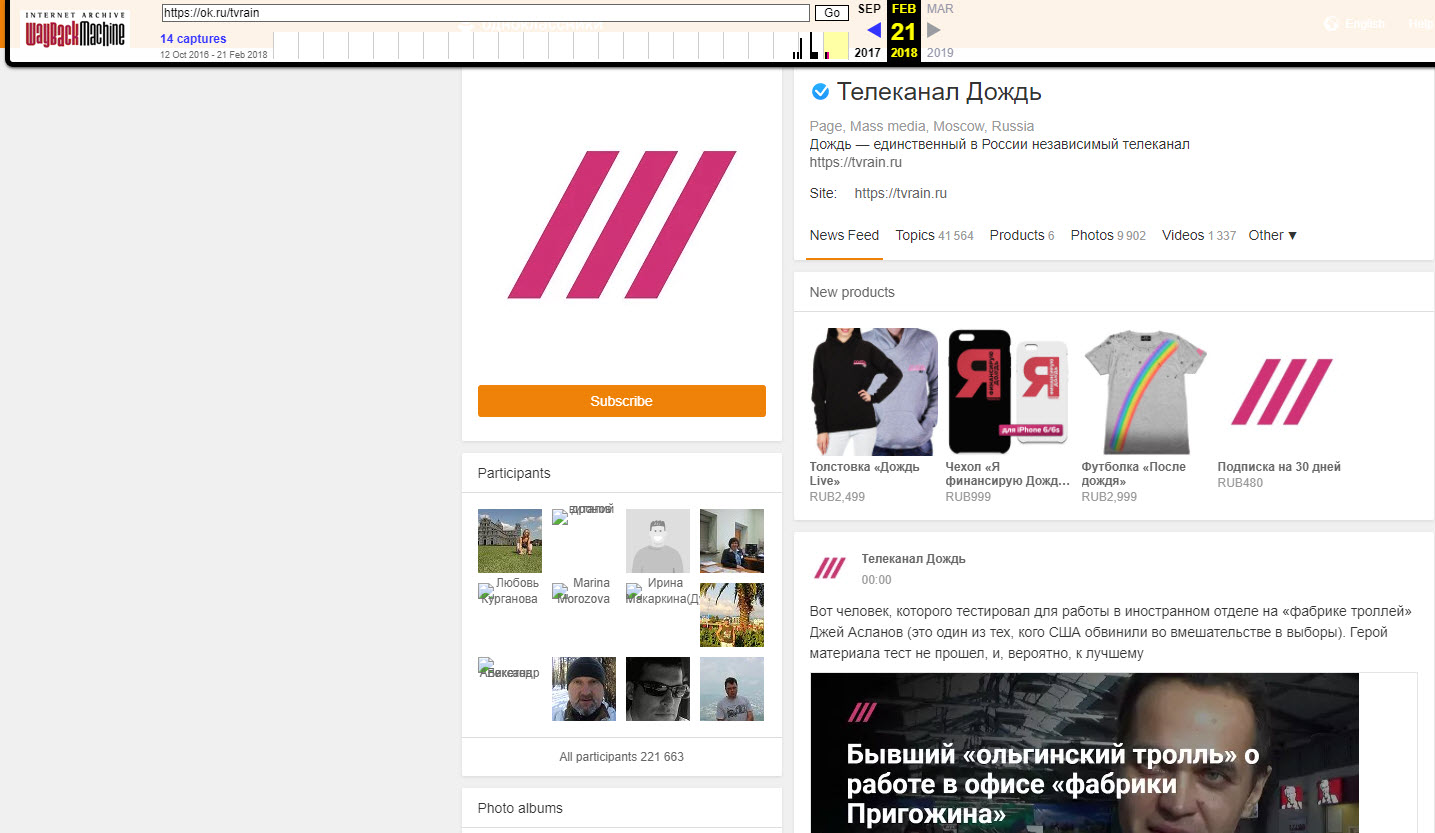Open the Topics tab
Image resolution: width=1435 pixels, height=833 pixels.
(x=934, y=235)
